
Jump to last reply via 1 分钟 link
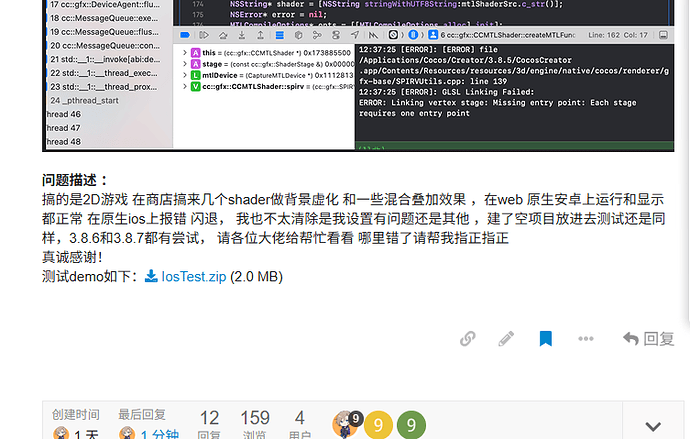click(160, 433)
